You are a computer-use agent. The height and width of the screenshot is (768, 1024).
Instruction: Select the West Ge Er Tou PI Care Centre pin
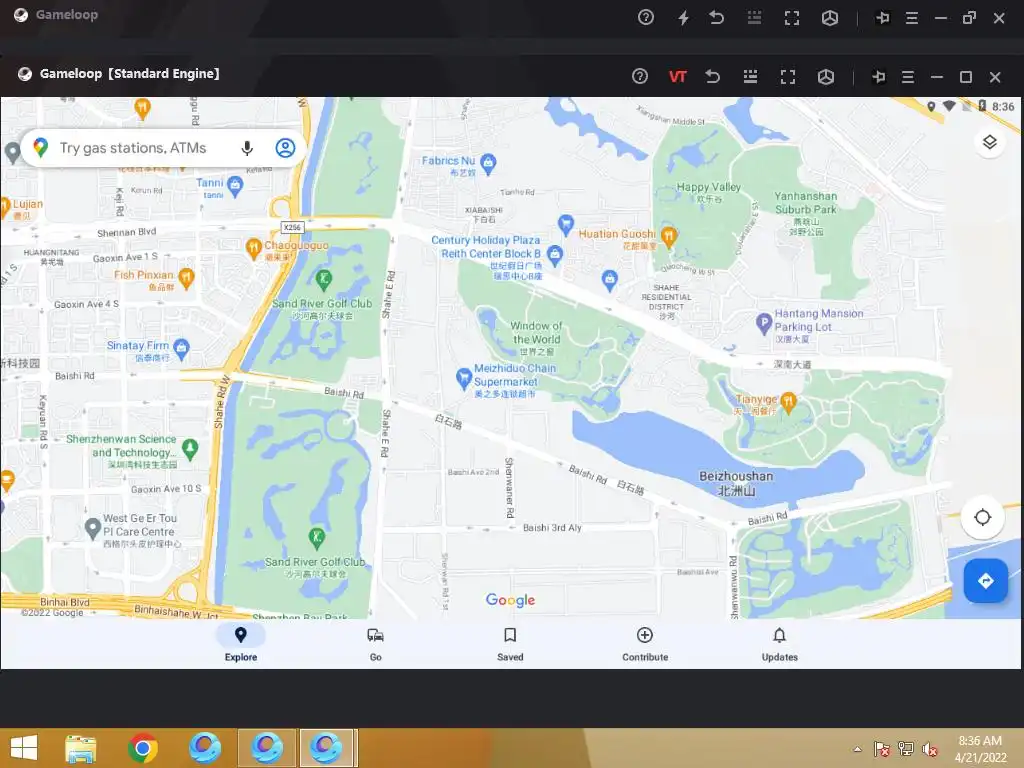(93, 527)
